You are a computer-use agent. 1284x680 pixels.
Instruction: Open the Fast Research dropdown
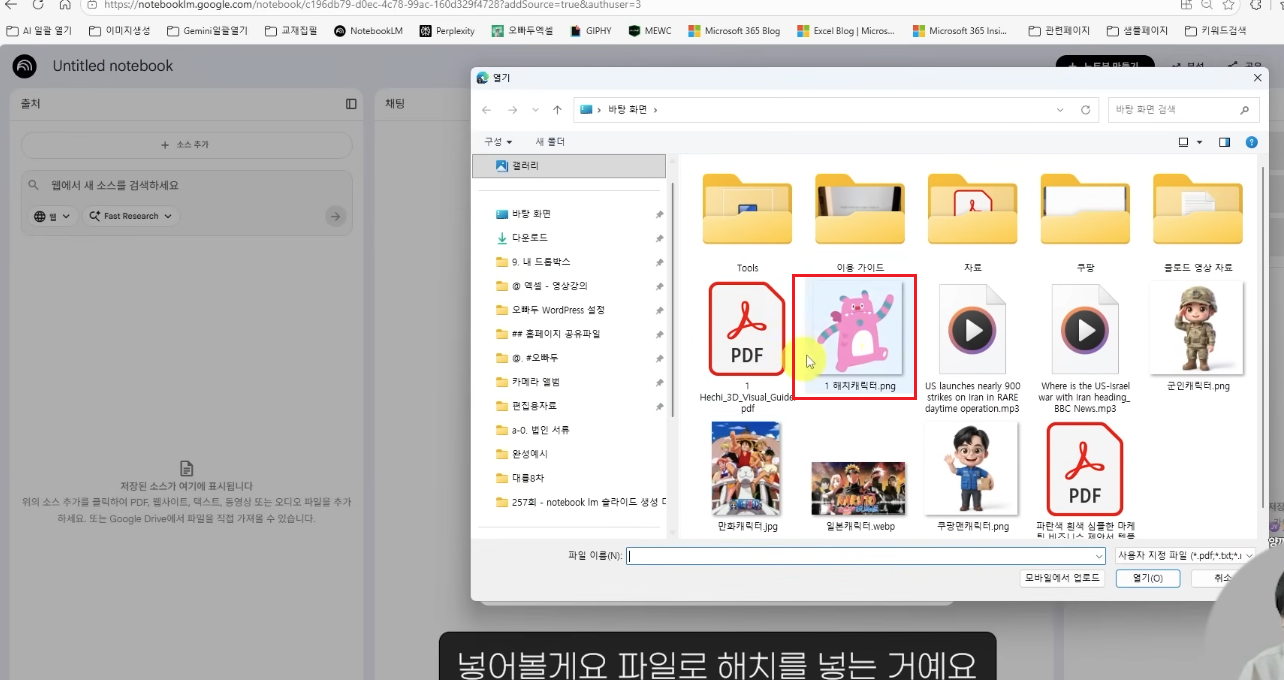pyautogui.click(x=131, y=216)
